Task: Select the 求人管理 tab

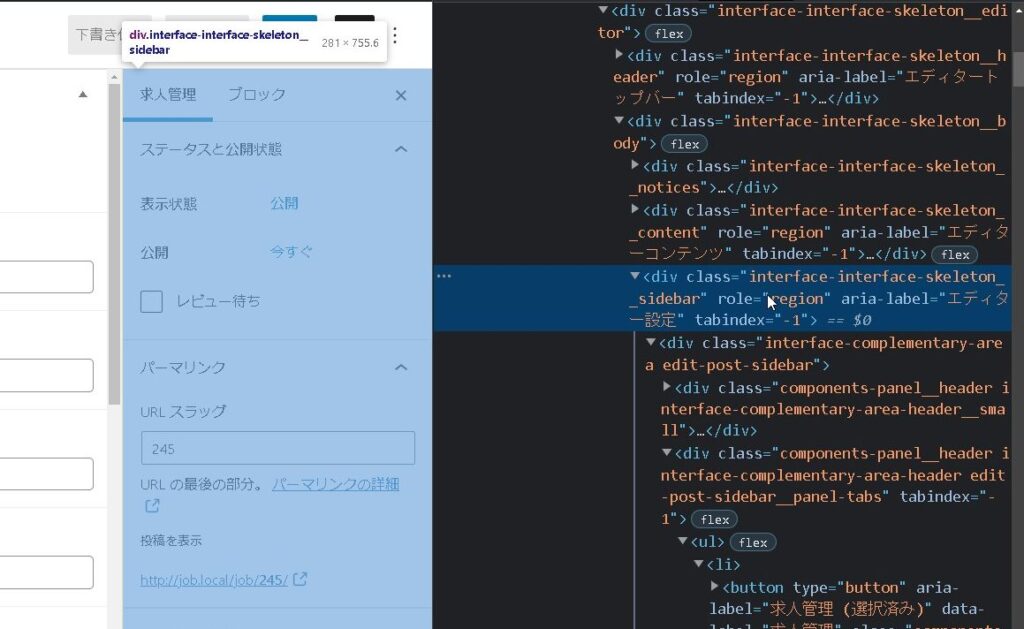Action: coord(168,95)
